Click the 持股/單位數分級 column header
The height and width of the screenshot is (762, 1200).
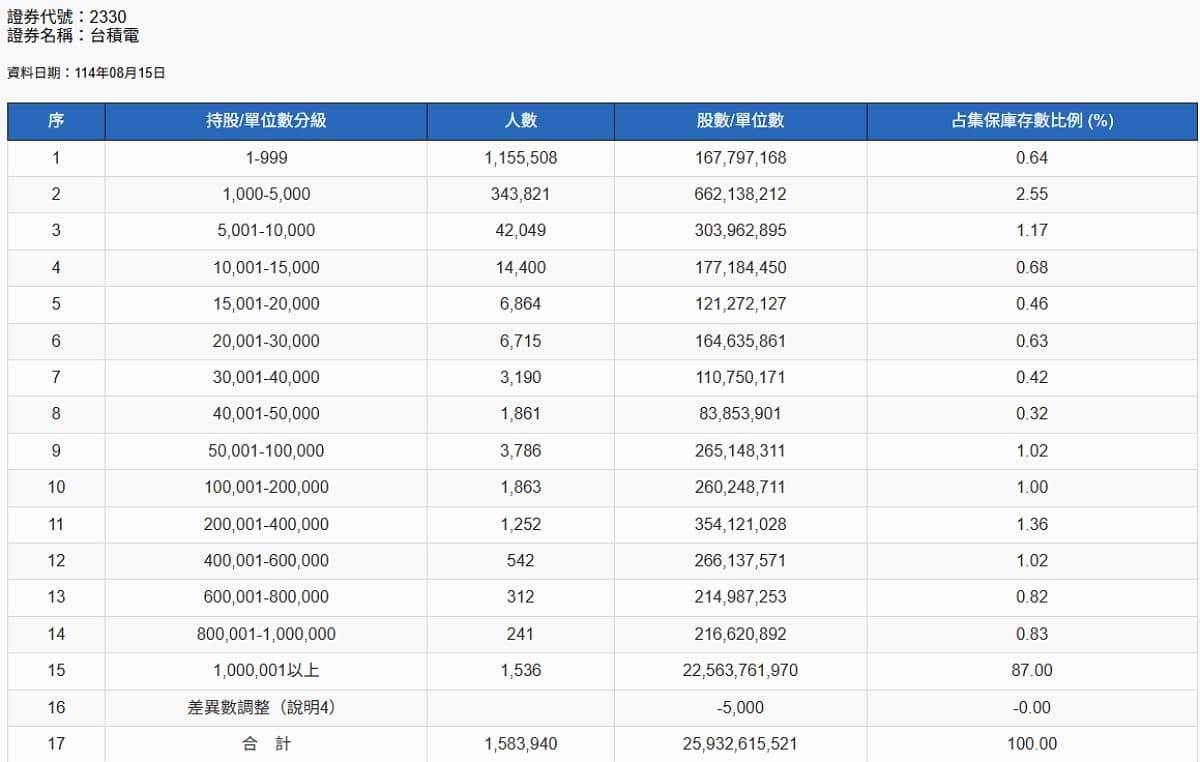[x=266, y=121]
